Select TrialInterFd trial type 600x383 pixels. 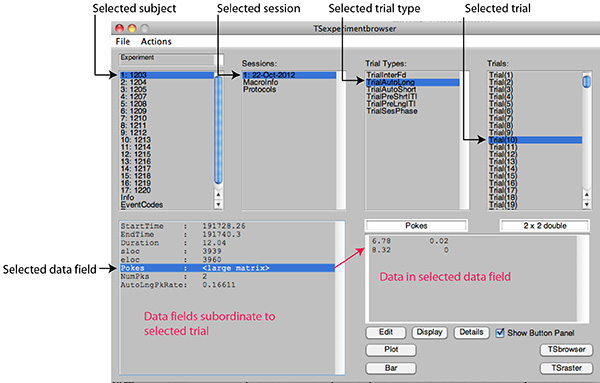tap(412, 75)
